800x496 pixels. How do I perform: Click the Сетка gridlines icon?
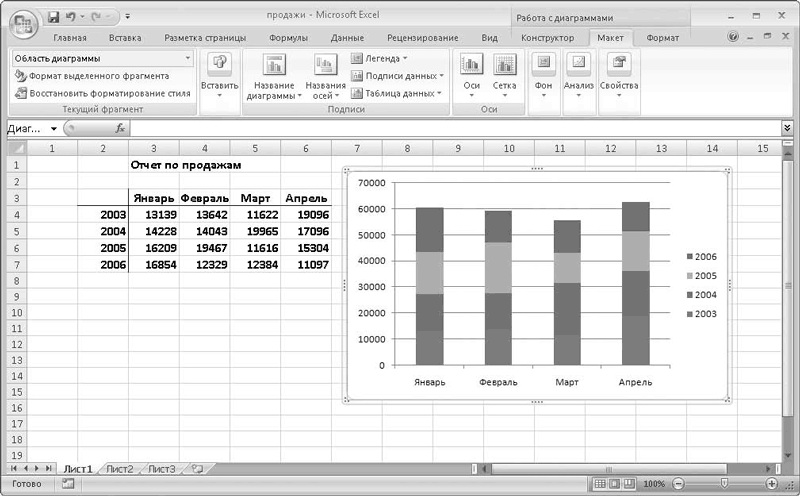(x=504, y=66)
